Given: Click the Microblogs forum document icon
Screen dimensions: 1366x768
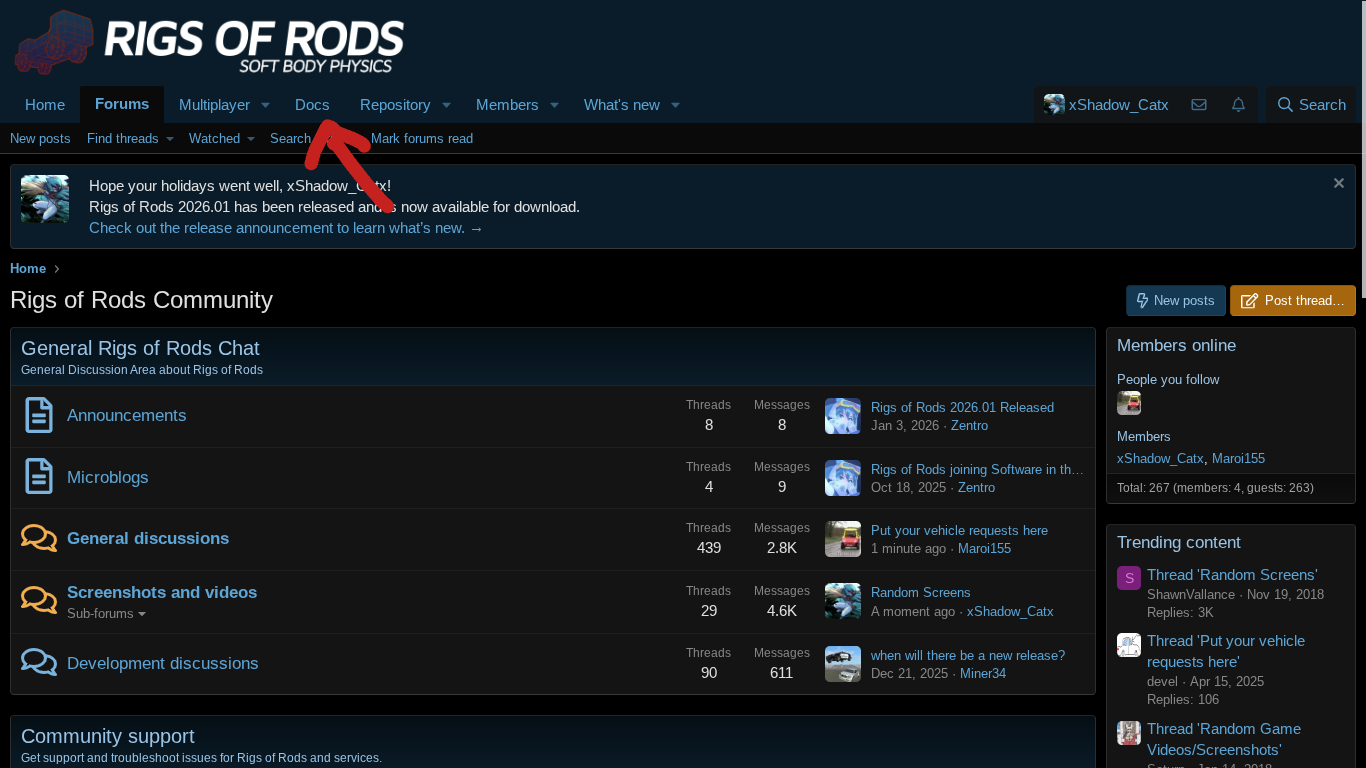Looking at the screenshot, I should click(x=39, y=477).
